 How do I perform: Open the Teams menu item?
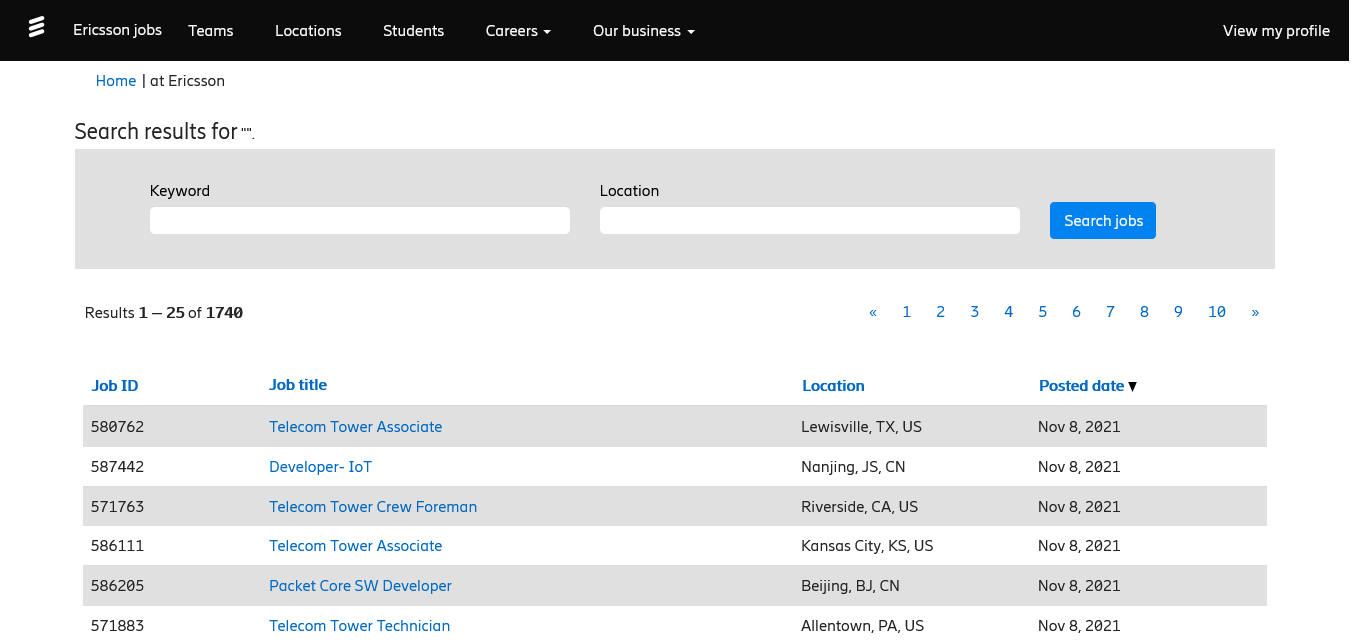click(x=211, y=31)
